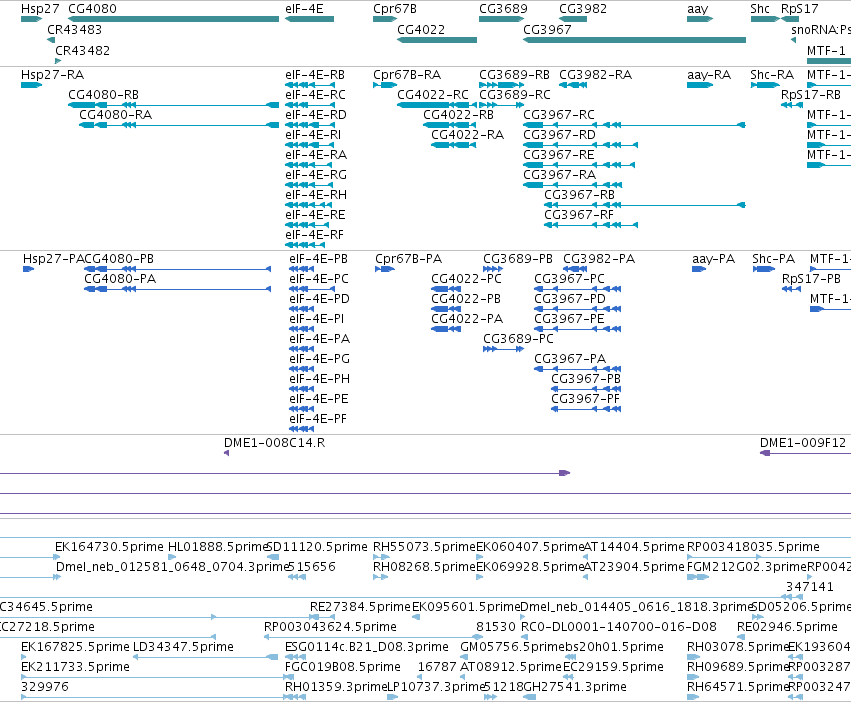Click the CG3982 gene name

(x=583, y=9)
